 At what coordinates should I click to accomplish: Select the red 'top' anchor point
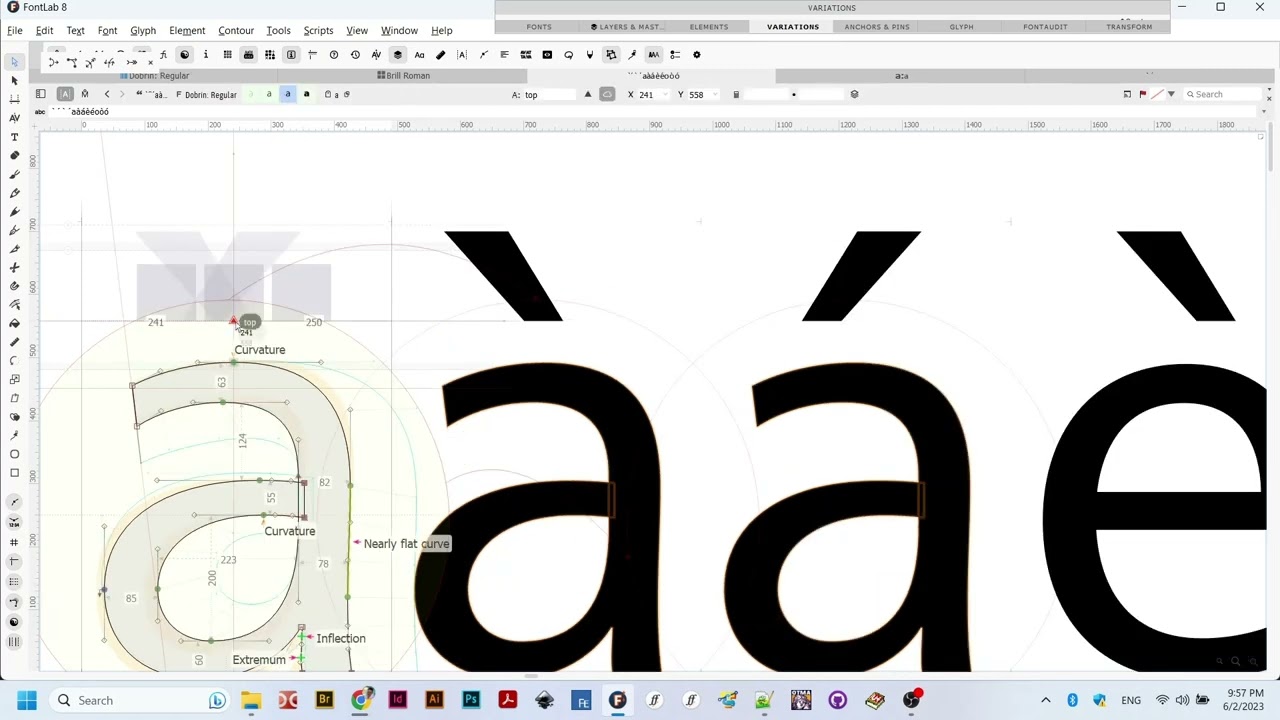click(x=234, y=322)
